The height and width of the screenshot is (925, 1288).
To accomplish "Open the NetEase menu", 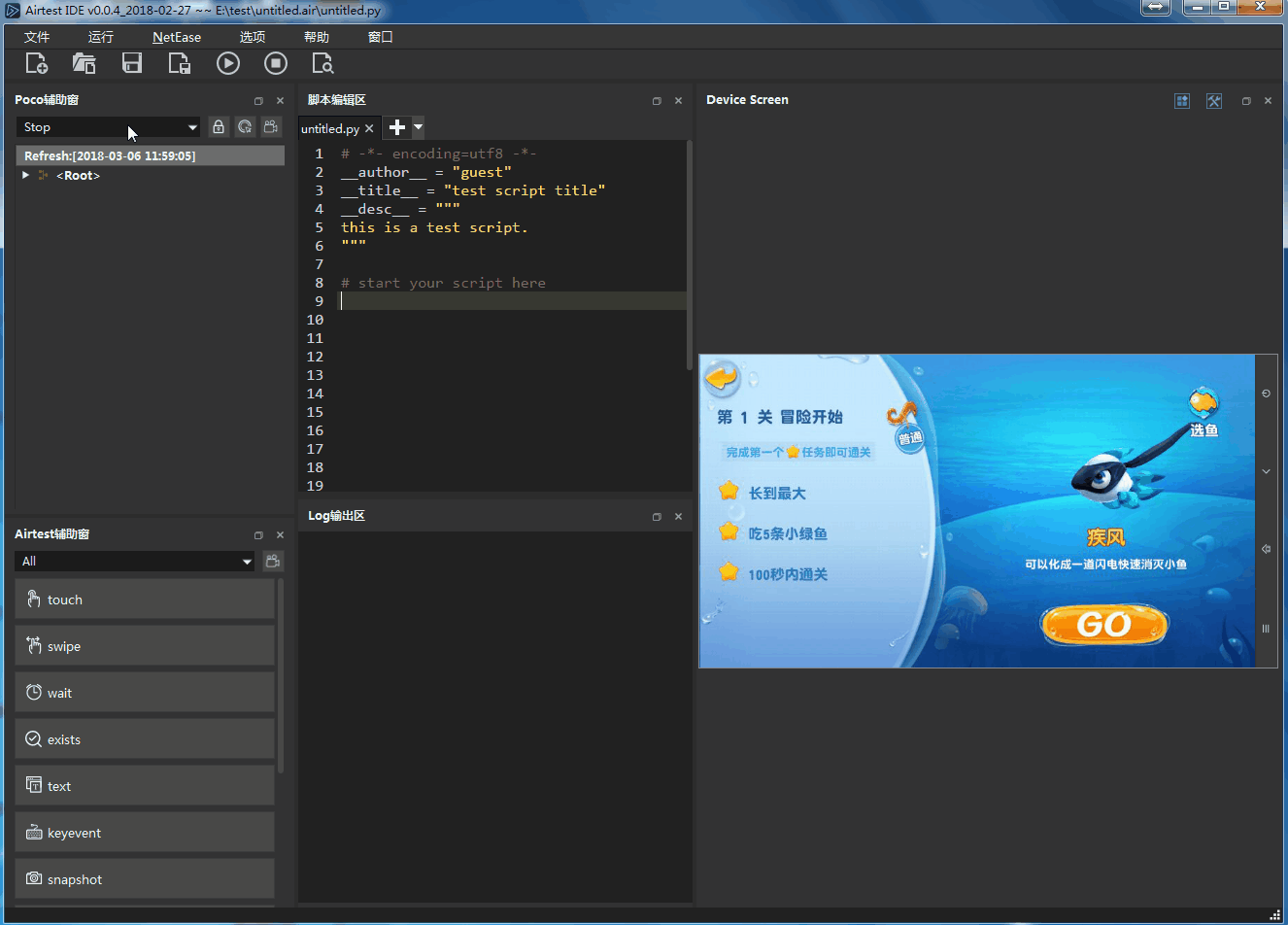I will [x=177, y=37].
